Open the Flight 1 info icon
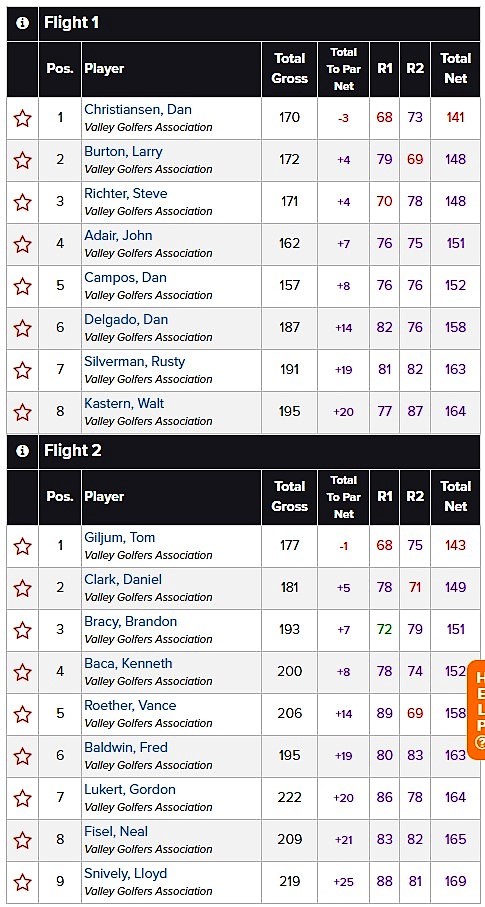485x907 pixels. [x=22, y=23]
